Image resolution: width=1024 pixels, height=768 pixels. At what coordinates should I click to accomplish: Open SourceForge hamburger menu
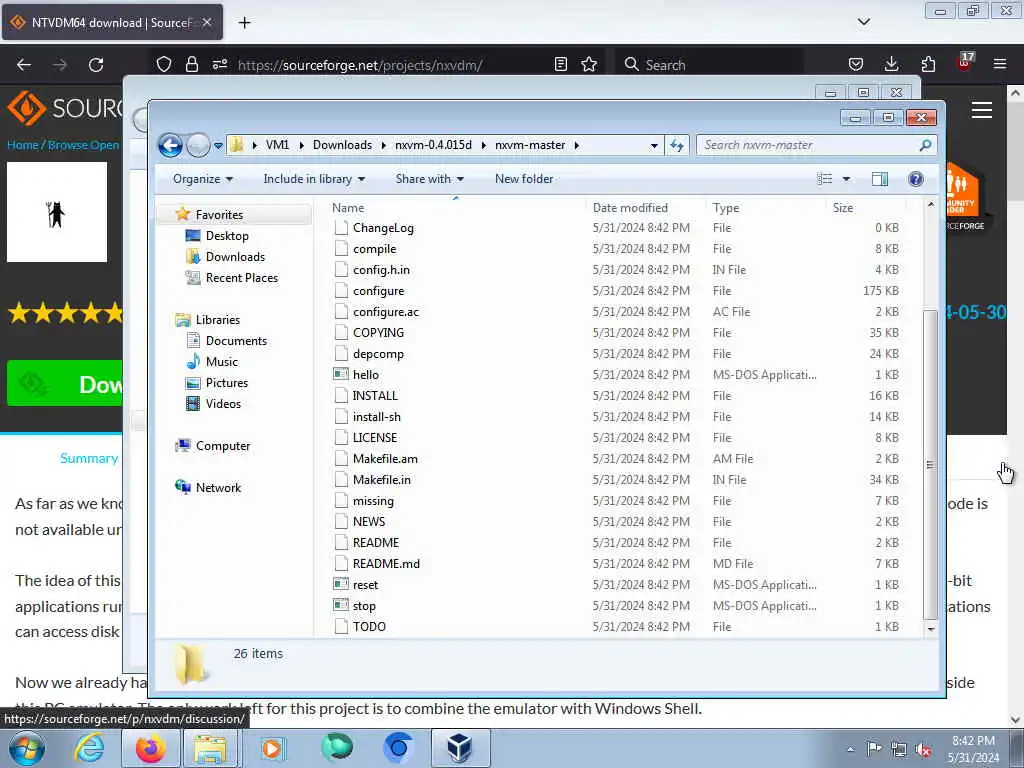[x=982, y=110]
